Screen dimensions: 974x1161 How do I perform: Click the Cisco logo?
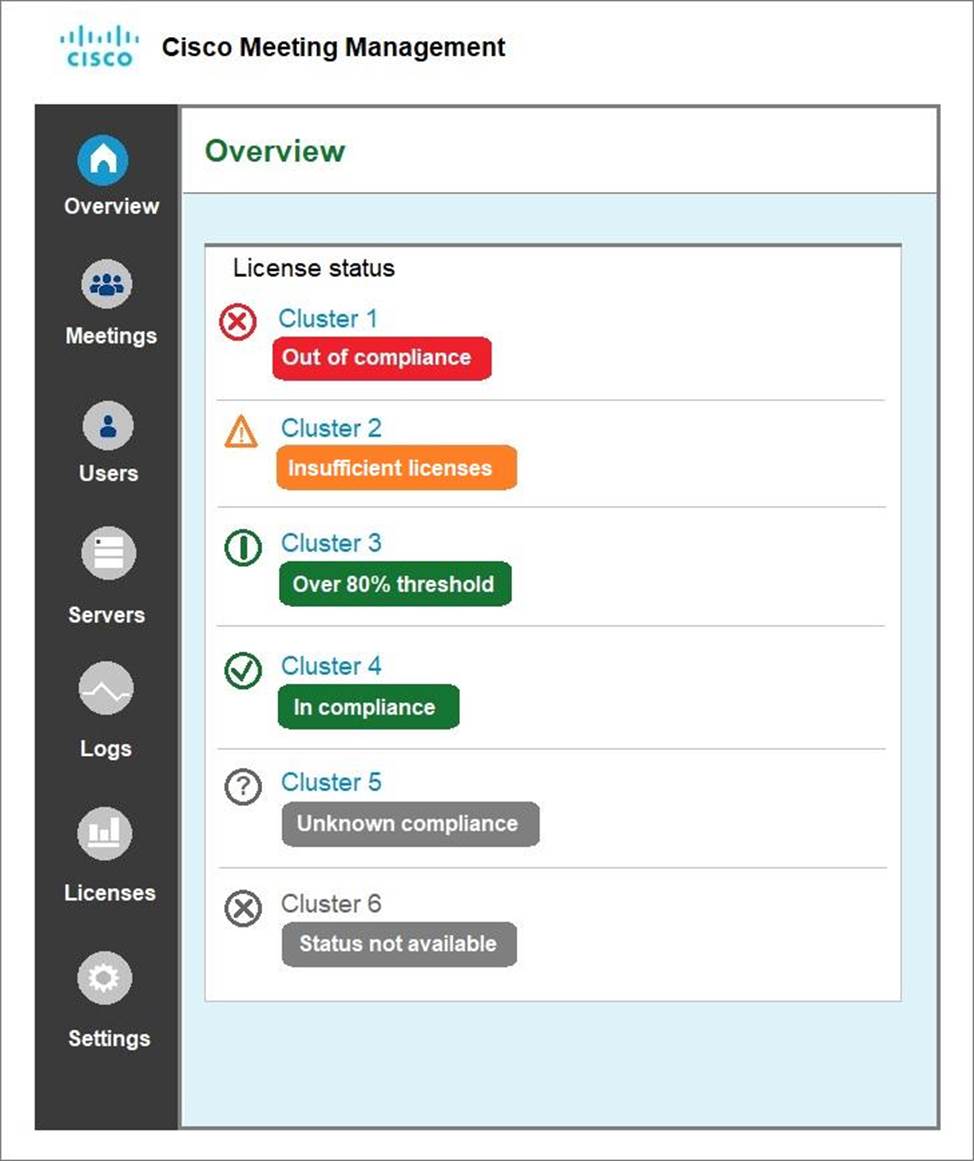(x=97, y=47)
